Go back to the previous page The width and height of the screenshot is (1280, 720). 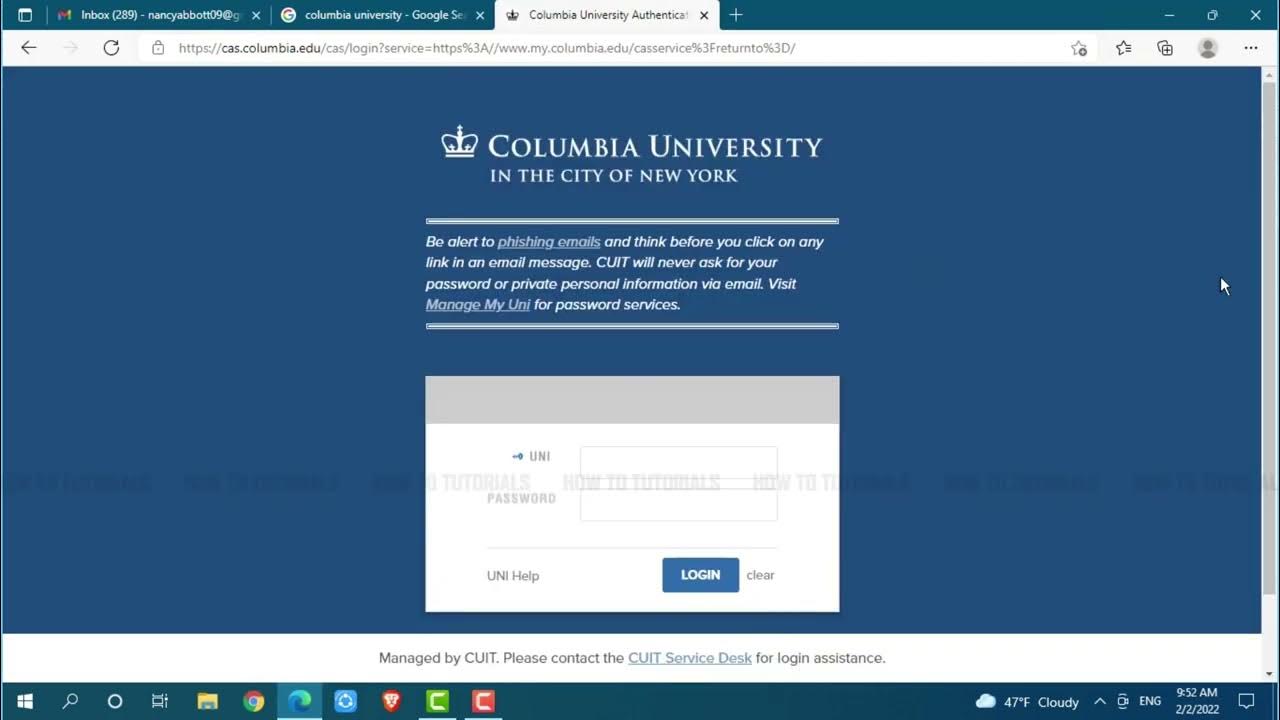click(x=28, y=48)
